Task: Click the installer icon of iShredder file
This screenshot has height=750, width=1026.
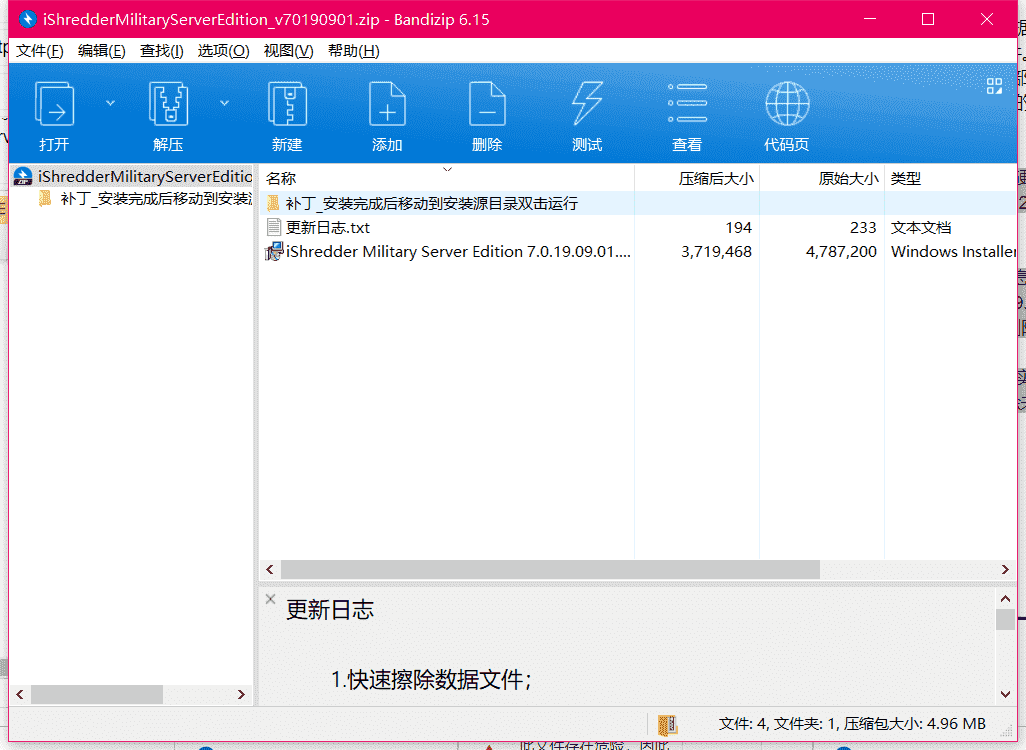Action: click(x=274, y=251)
